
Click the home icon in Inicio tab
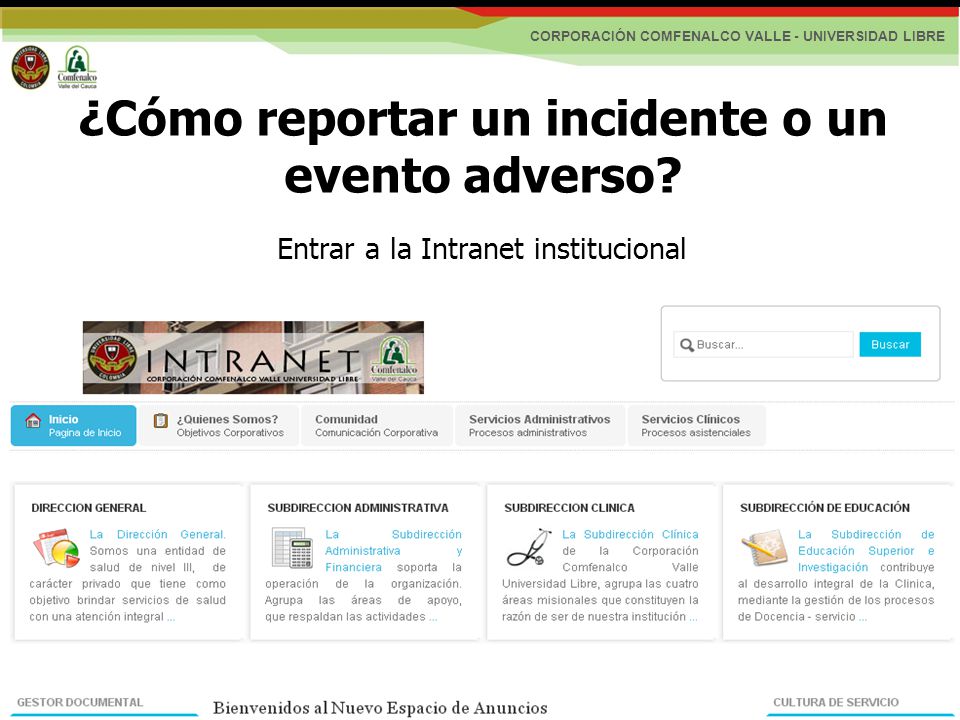point(33,420)
